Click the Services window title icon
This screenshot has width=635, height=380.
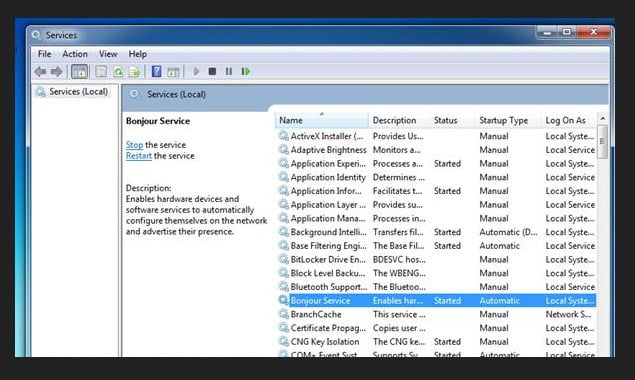(x=36, y=35)
